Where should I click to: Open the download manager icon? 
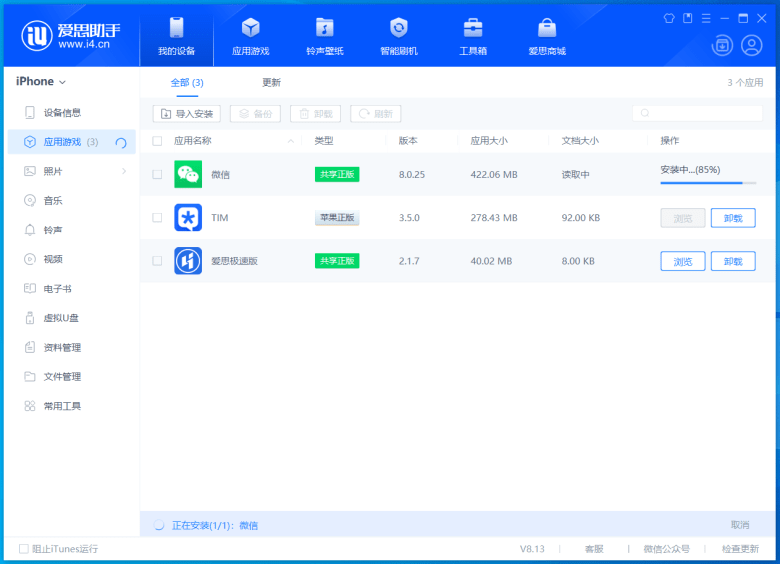(x=722, y=46)
